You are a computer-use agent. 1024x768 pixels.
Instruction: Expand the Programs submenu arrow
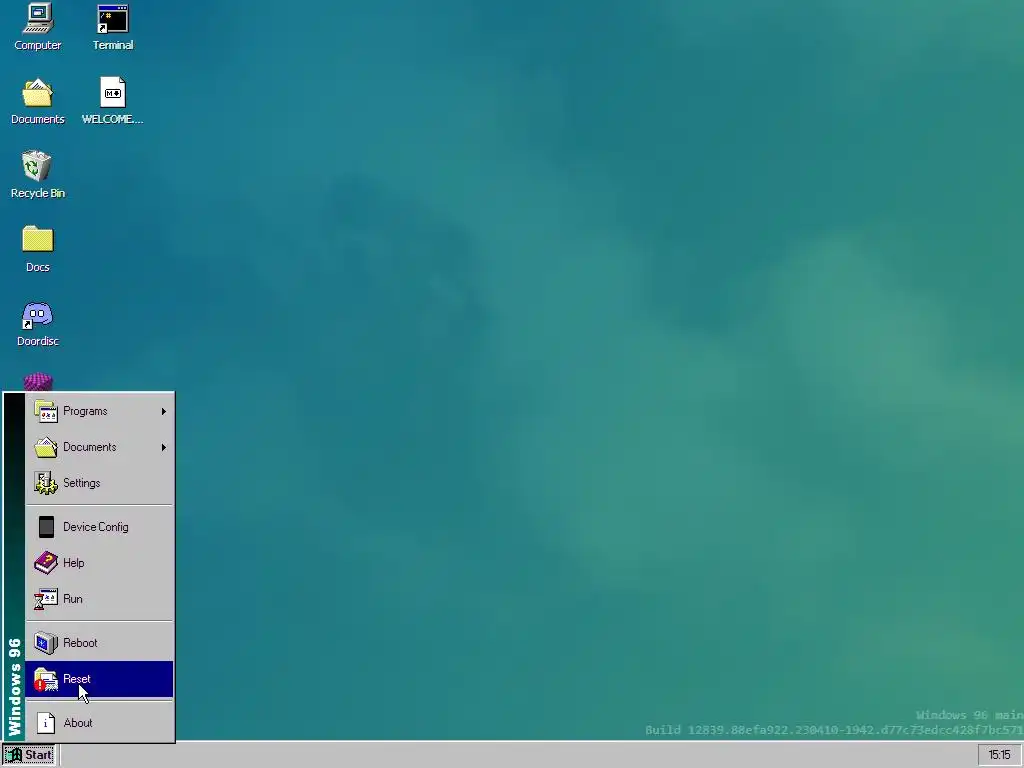(x=164, y=411)
